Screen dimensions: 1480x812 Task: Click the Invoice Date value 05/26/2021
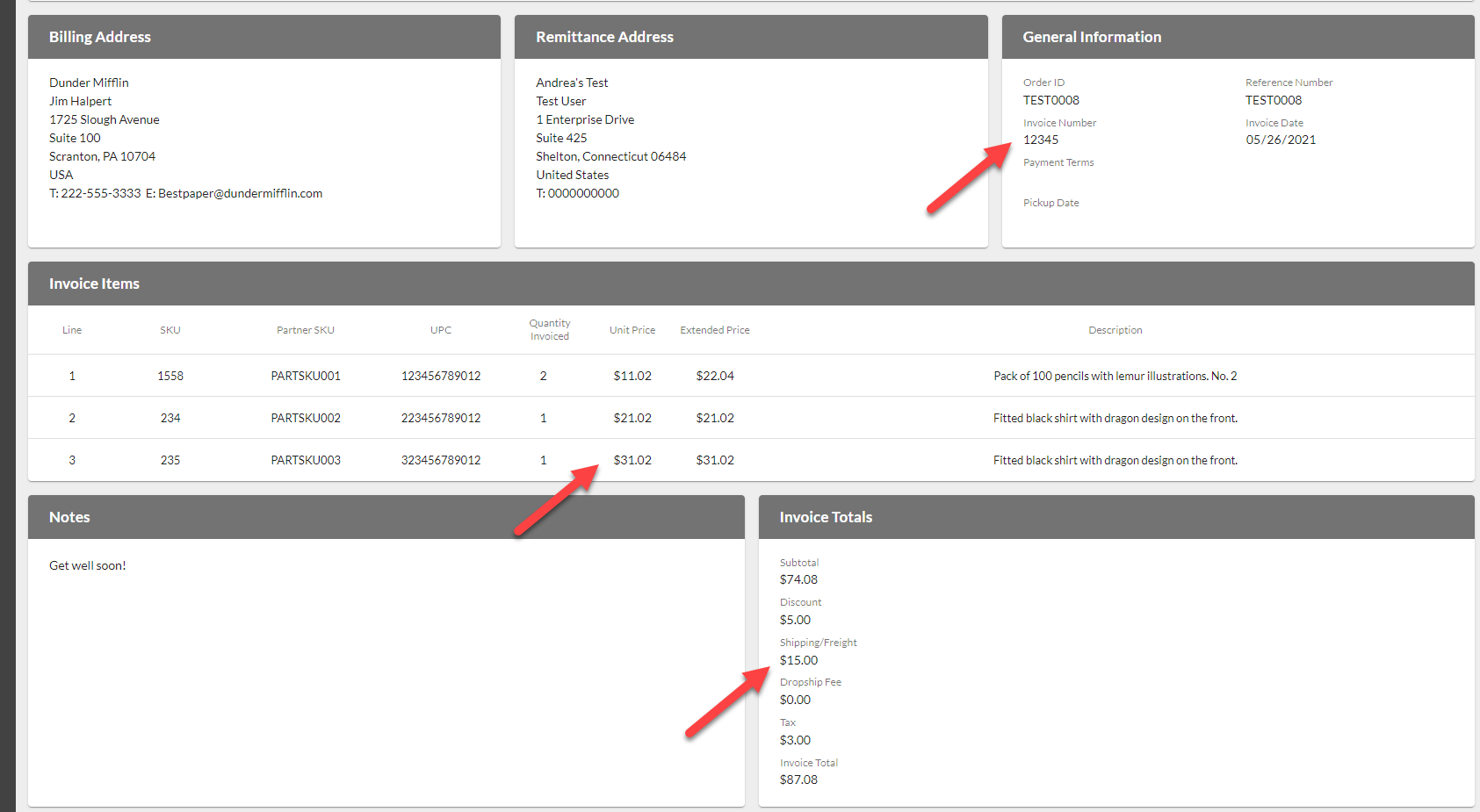coord(1280,140)
